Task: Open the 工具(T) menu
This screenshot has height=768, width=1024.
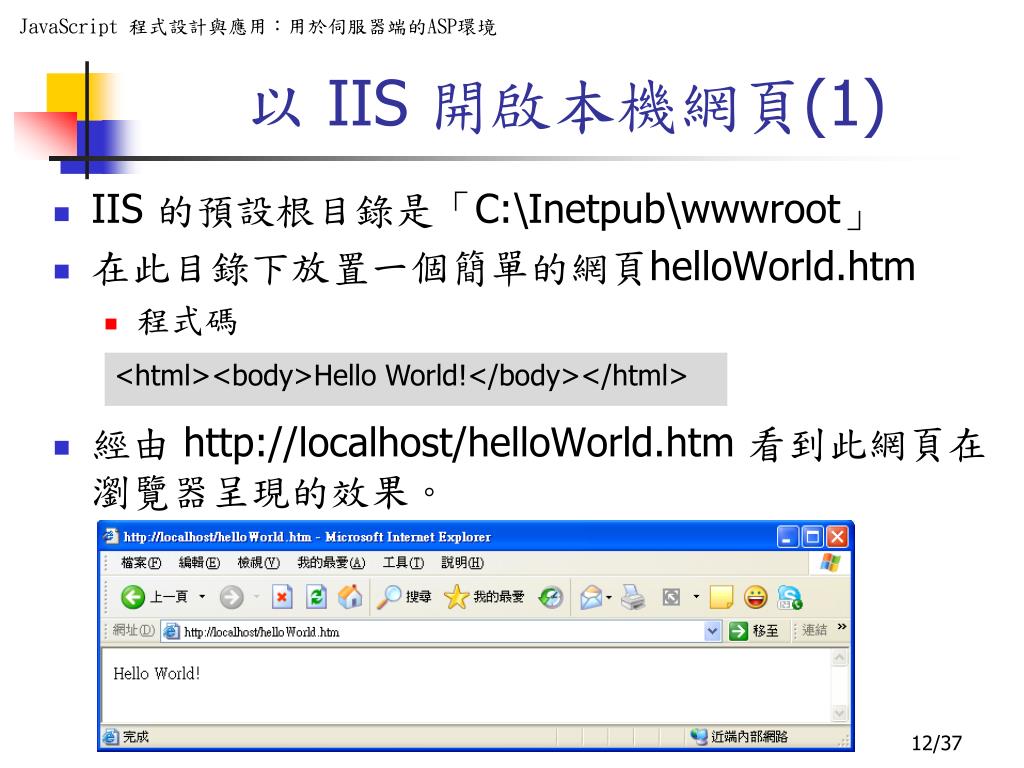Action: pos(403,563)
